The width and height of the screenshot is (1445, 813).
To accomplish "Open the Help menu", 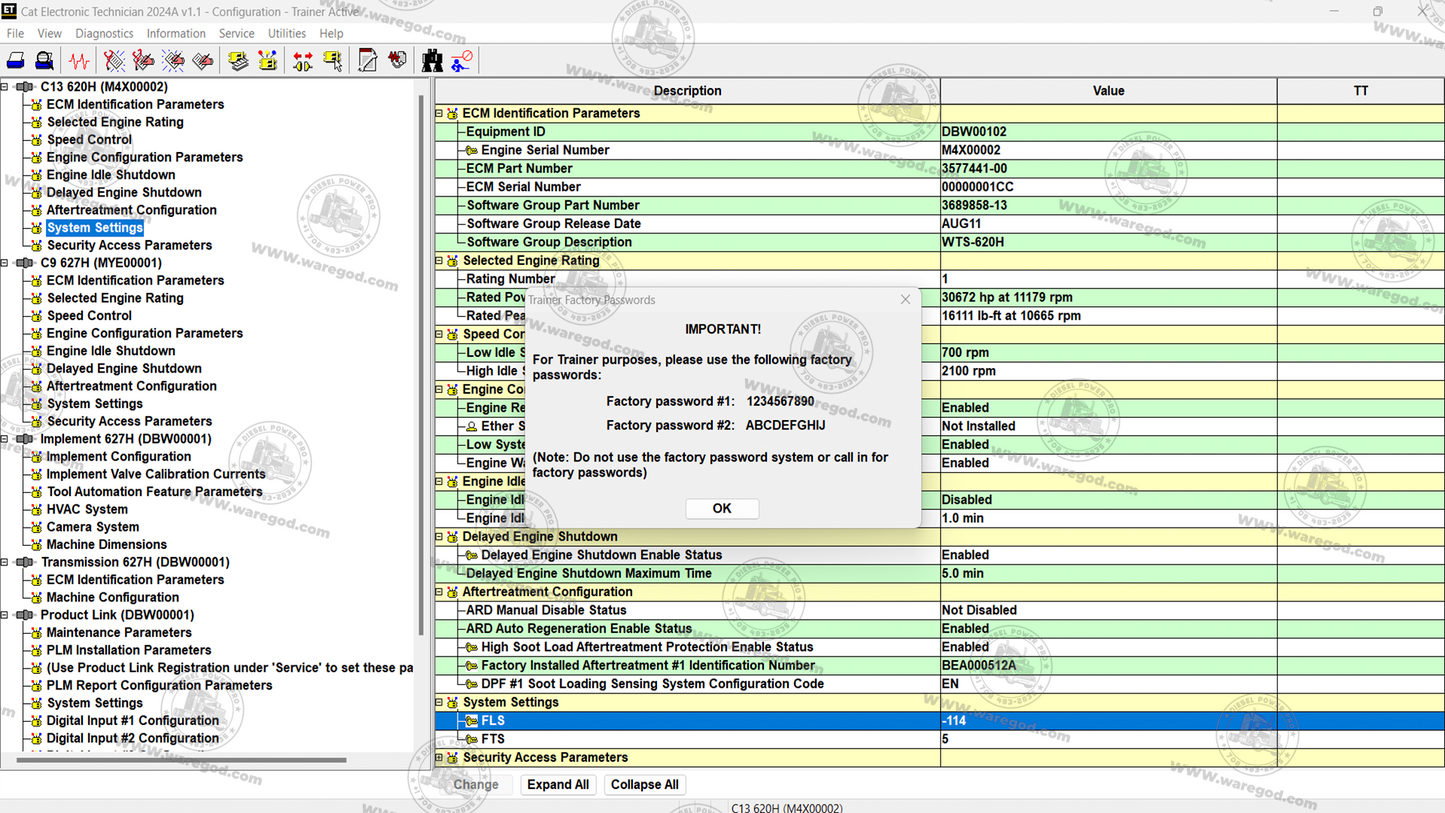I will [x=331, y=34].
